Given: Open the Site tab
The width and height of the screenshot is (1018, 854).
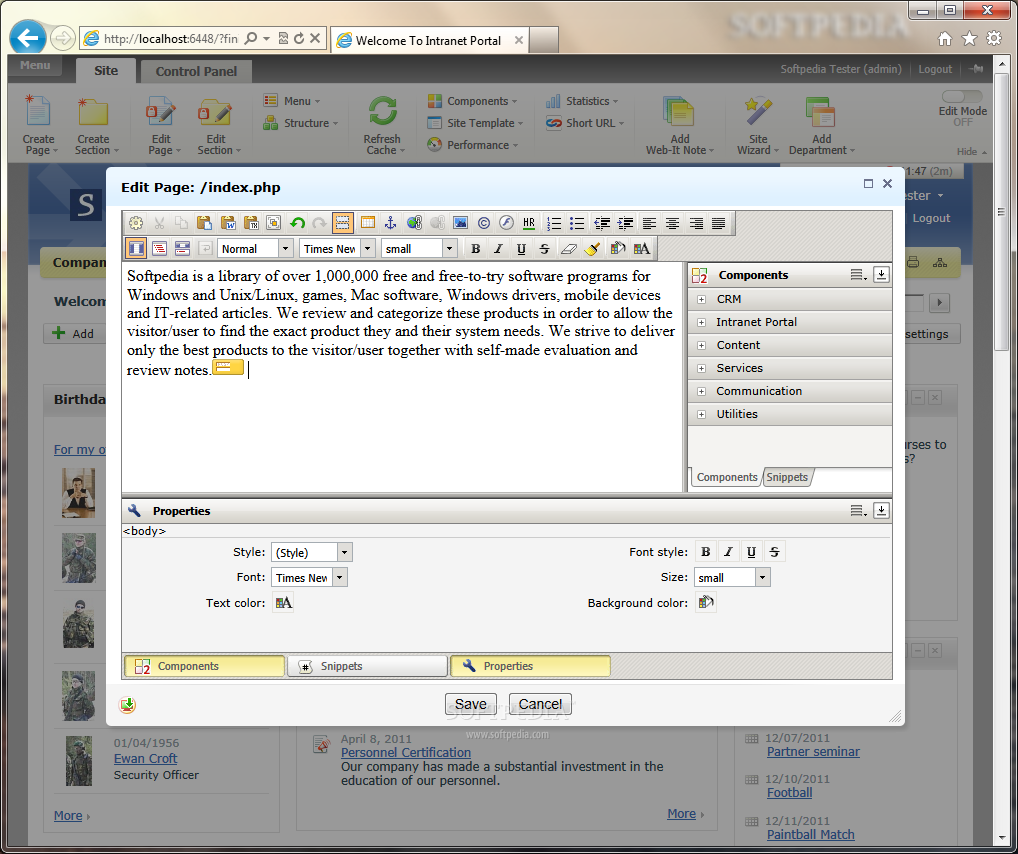Looking at the screenshot, I should pos(106,71).
